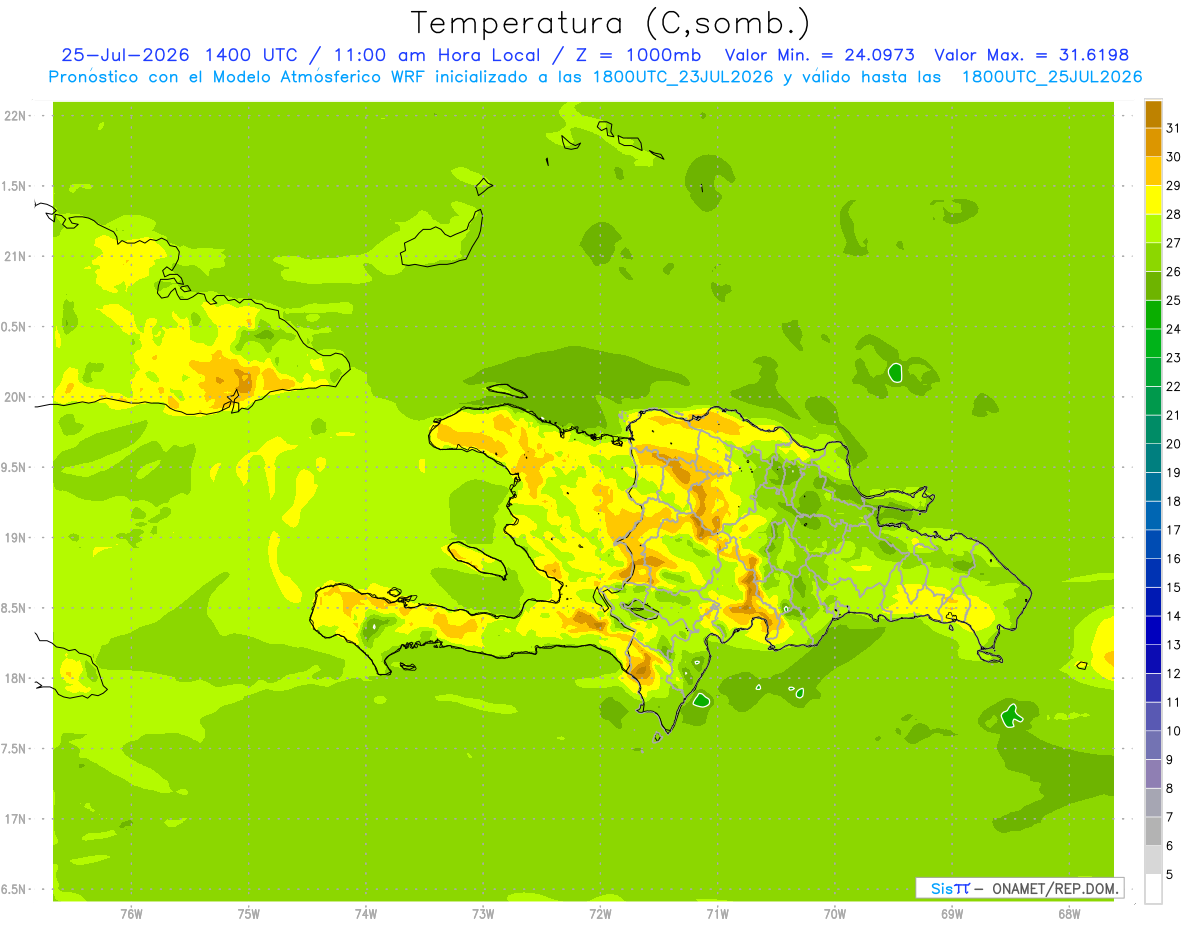Pick the legend swatch between 30 and 31
The width and height of the screenshot is (1200, 927).
point(1153,142)
